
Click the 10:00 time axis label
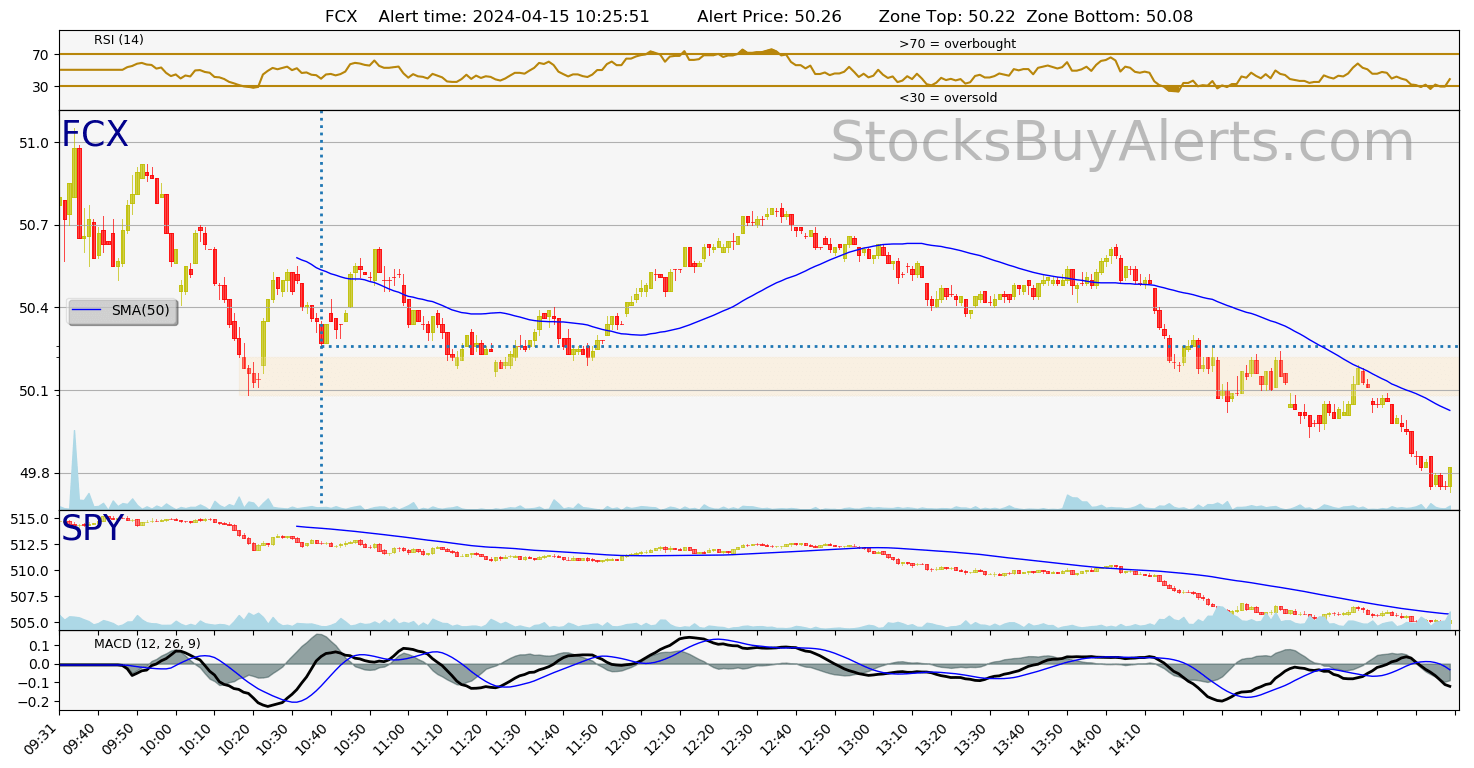tap(157, 737)
